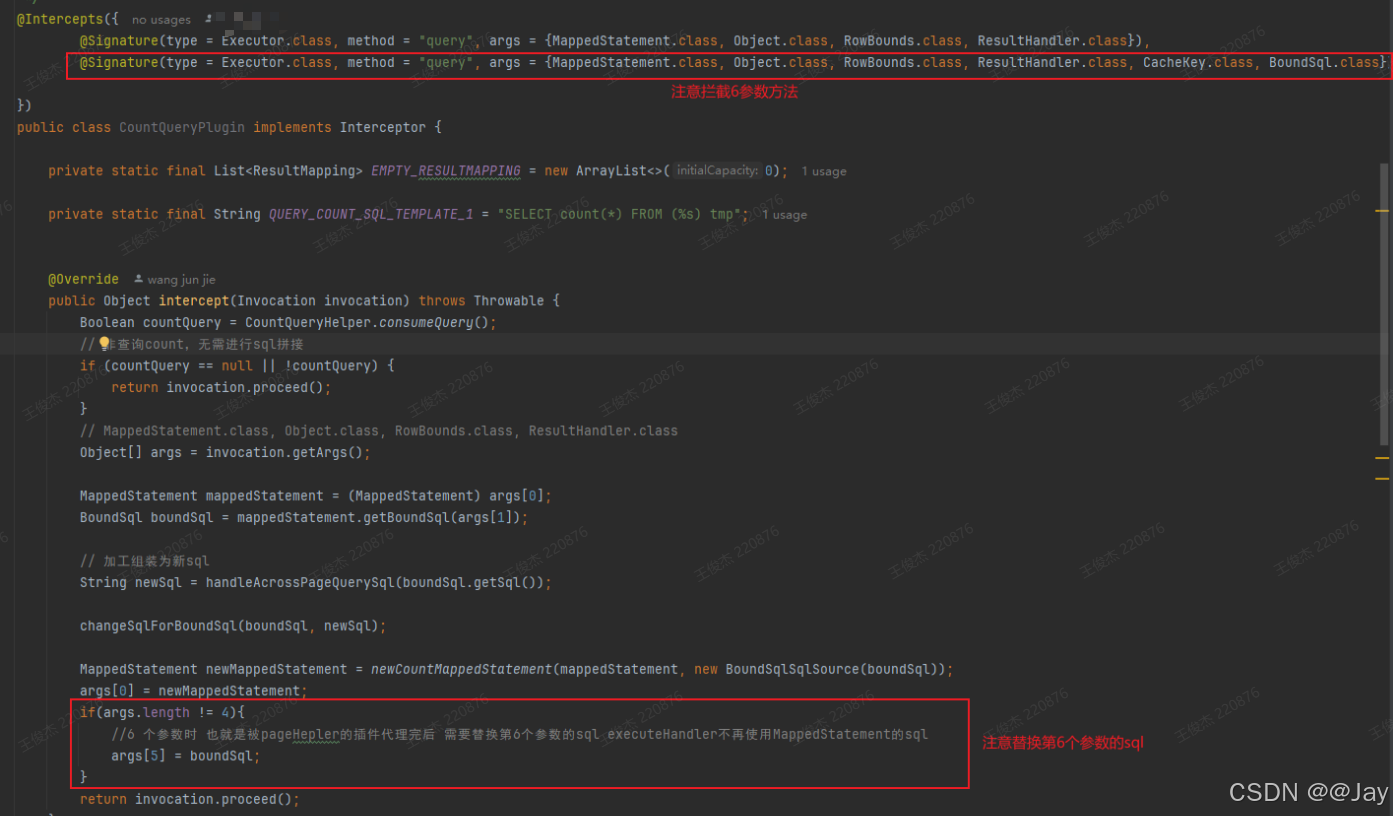Click the editor vertical scrollbar thumb

pyautogui.click(x=1384, y=305)
